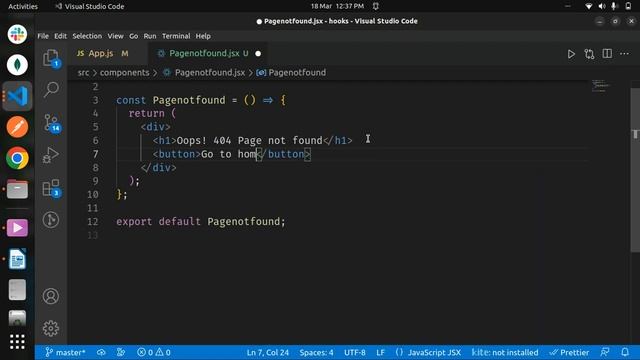
Task: Run the code with the play icon
Action: pos(571,54)
